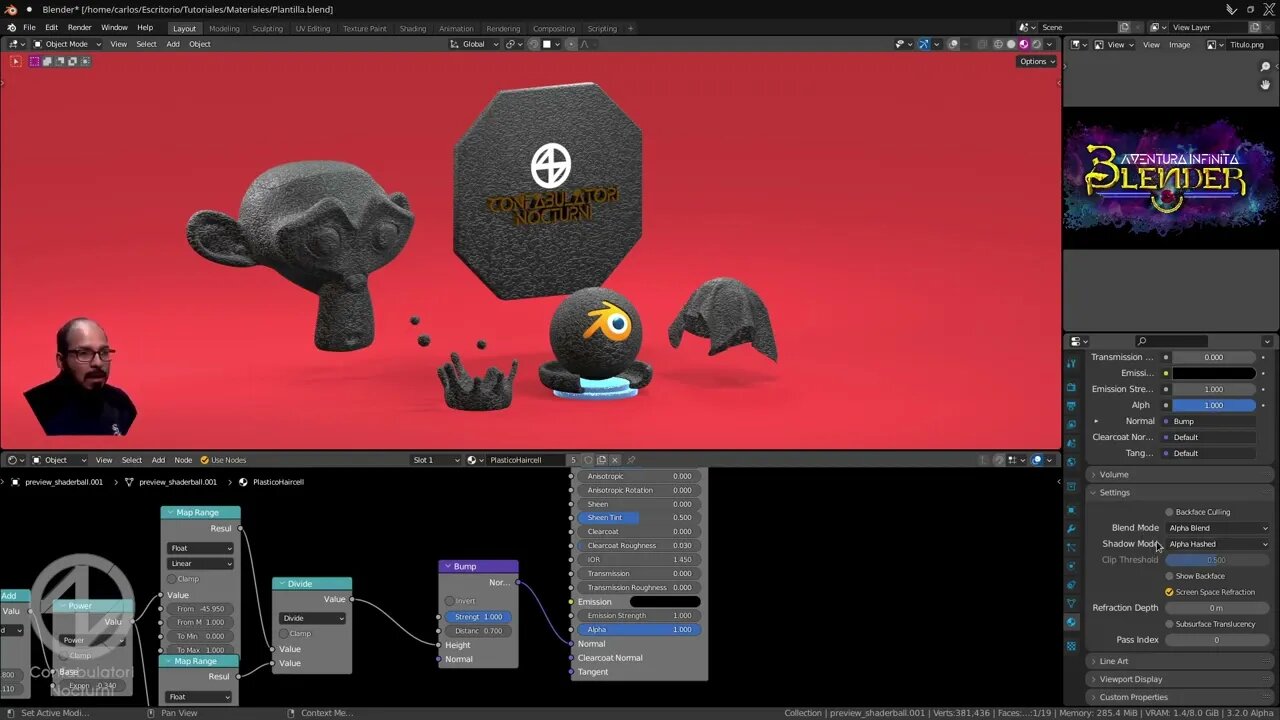1280x720 pixels.
Task: Enable Subsurface Translucency checkbox
Action: (1169, 624)
